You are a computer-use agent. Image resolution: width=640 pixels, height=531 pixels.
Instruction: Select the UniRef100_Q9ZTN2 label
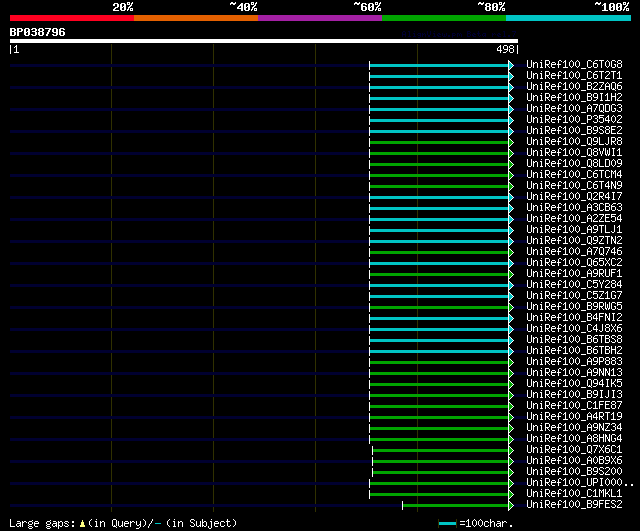click(574, 241)
